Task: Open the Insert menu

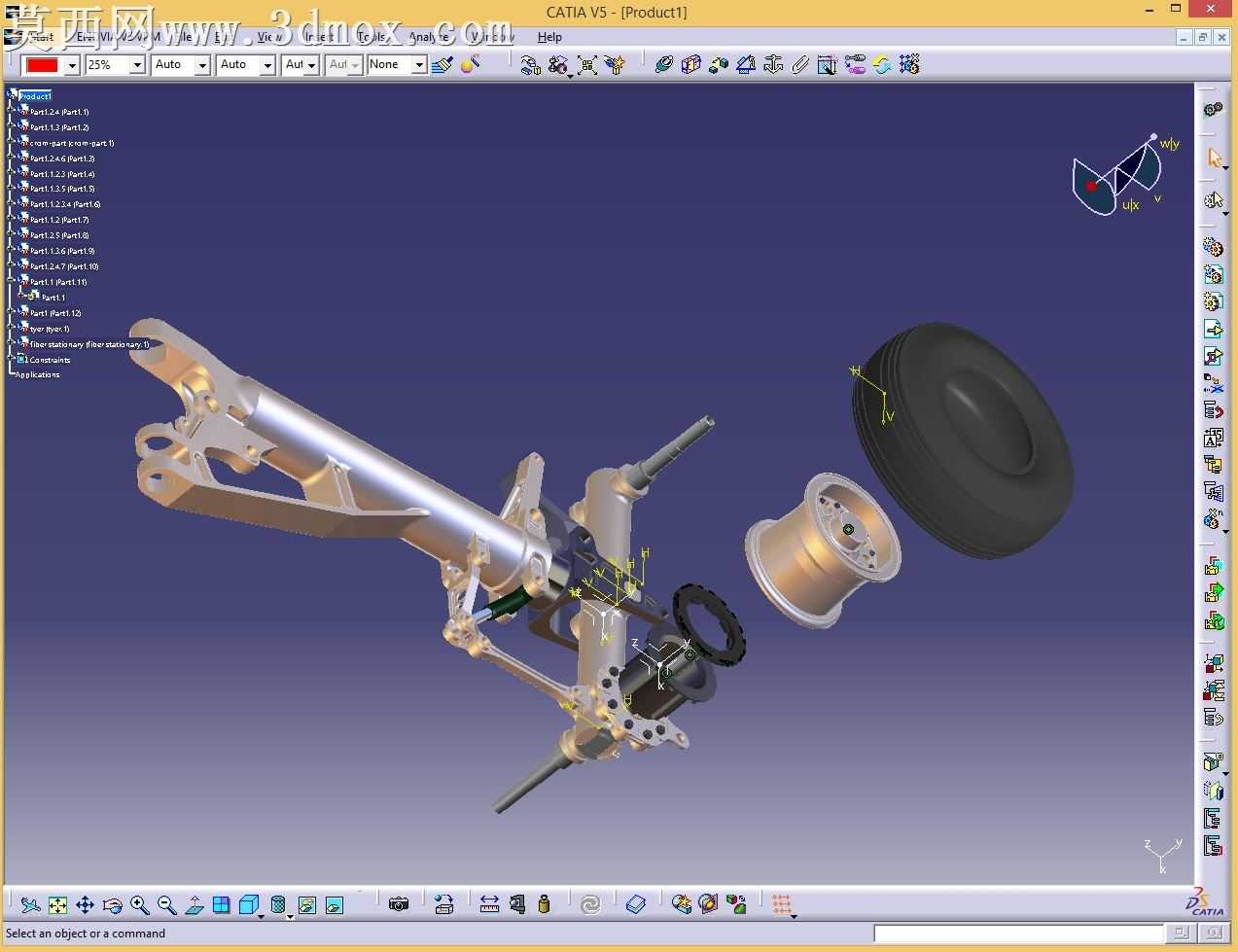Action: [x=319, y=37]
